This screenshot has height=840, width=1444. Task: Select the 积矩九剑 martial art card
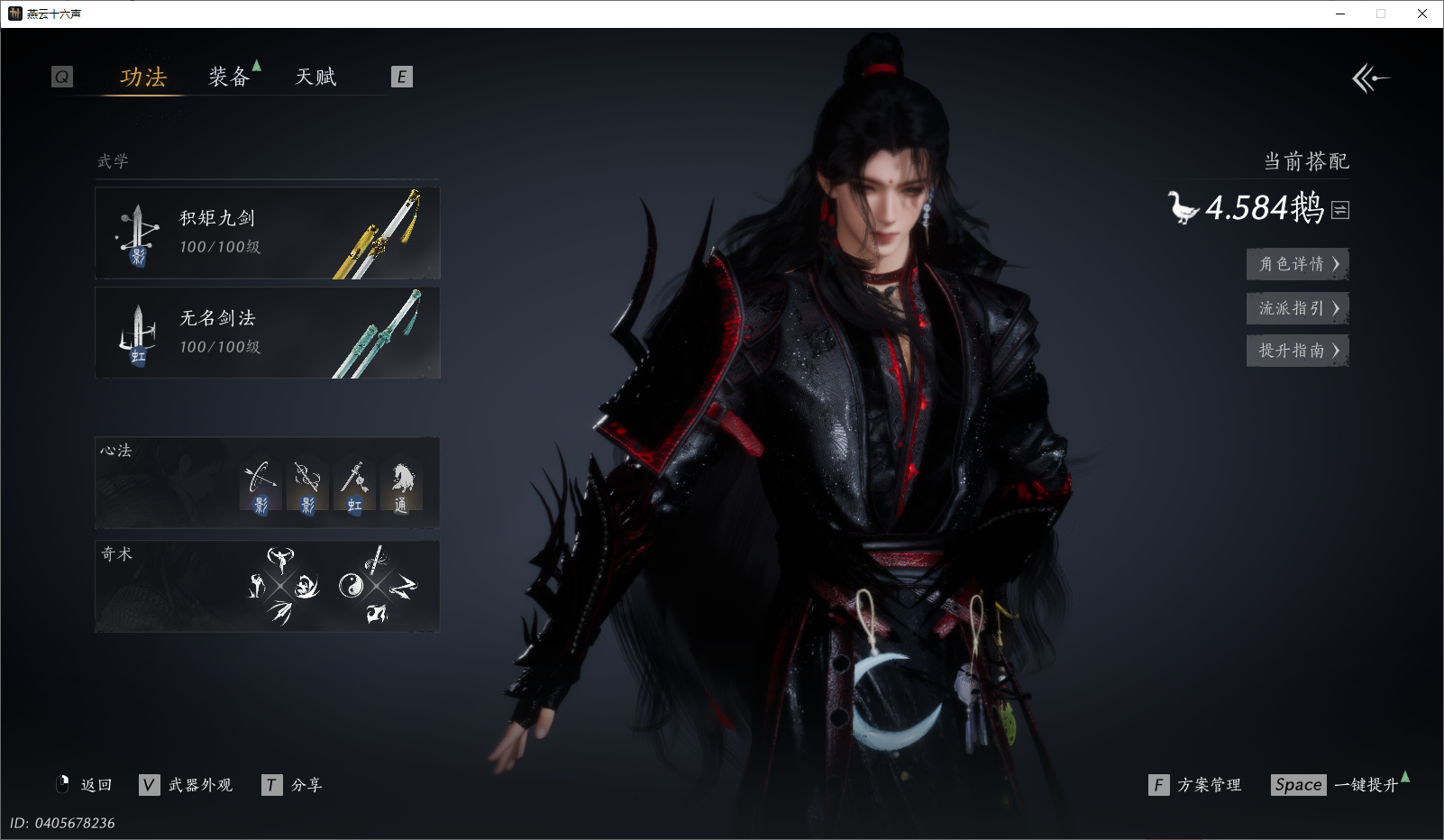click(268, 233)
